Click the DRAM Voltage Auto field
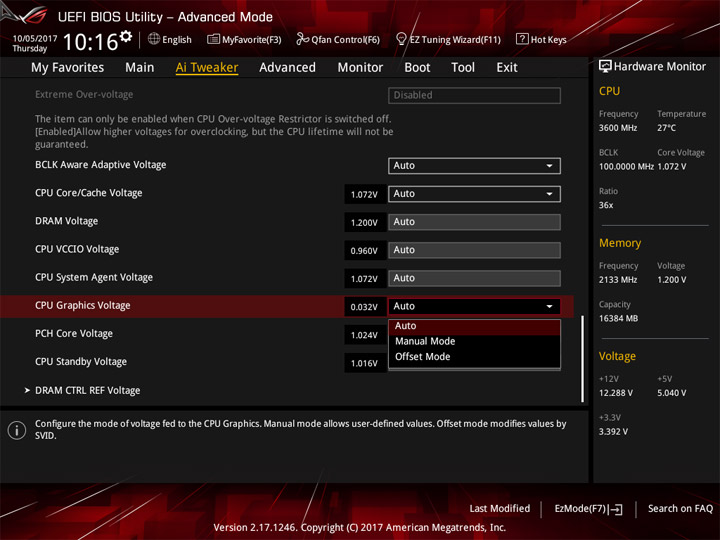Screen dimensions: 720x540 pos(474,222)
